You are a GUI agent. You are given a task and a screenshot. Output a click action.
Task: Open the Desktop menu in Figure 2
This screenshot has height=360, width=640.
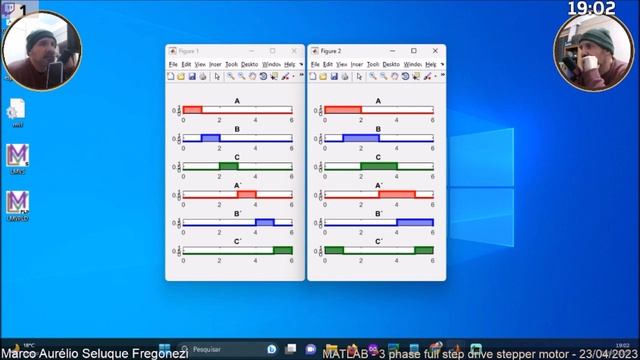(391, 64)
